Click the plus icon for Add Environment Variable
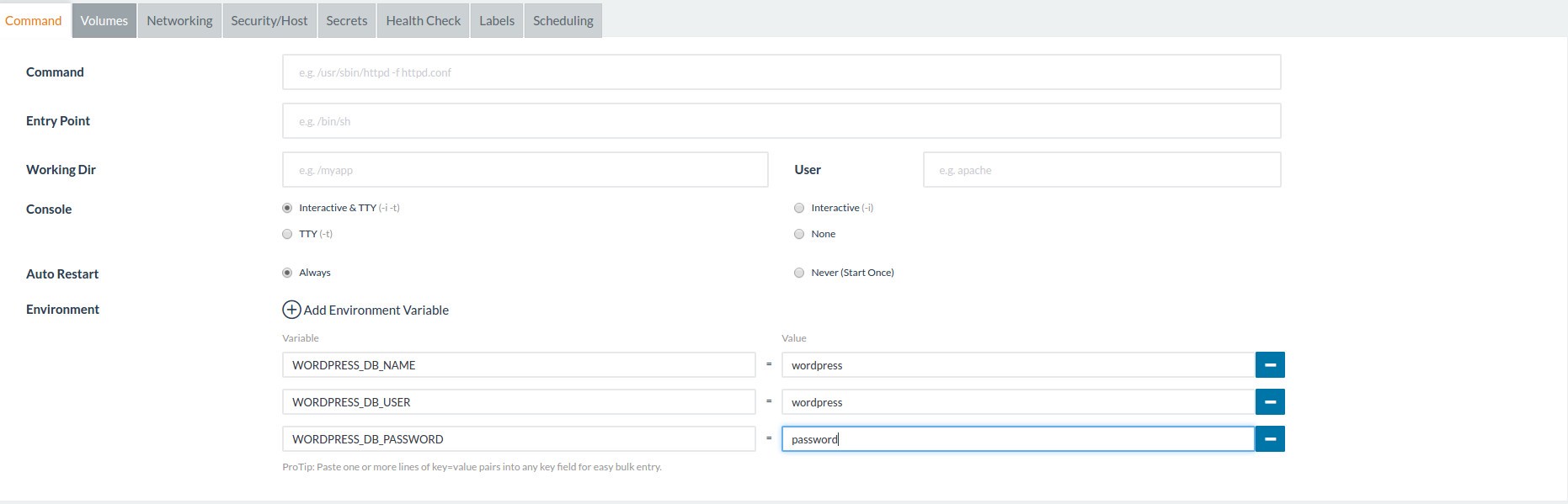Screen dimensions: 1568x504 [291, 310]
